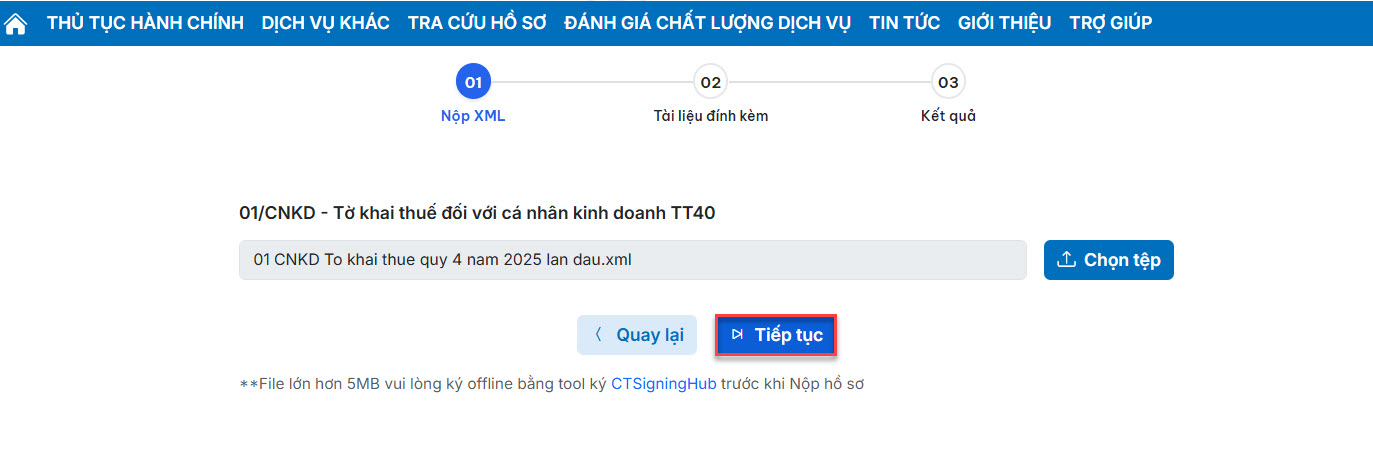Screen dimensions: 1373x468
Task: Click the 01/CNKD form title heading
Action: (x=477, y=213)
